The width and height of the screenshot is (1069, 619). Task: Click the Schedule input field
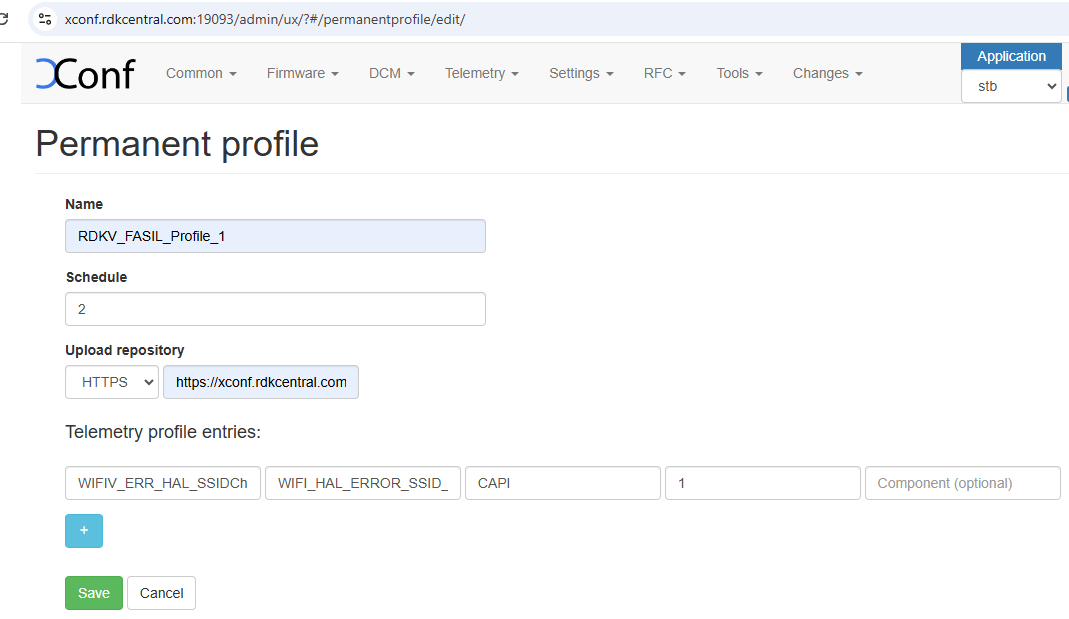pos(275,309)
